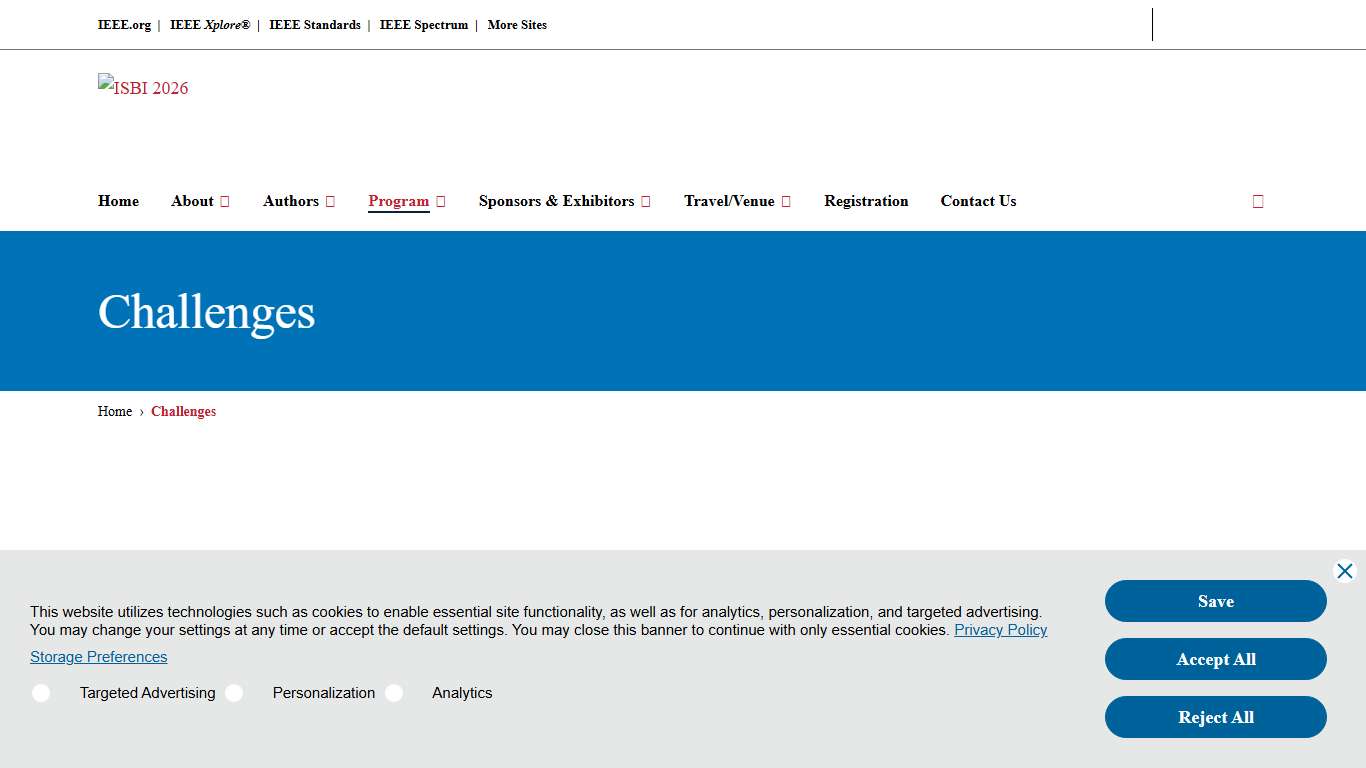Toggle the Targeted Advertising cookie option
Viewport: 1366px width, 768px height.
(x=41, y=693)
